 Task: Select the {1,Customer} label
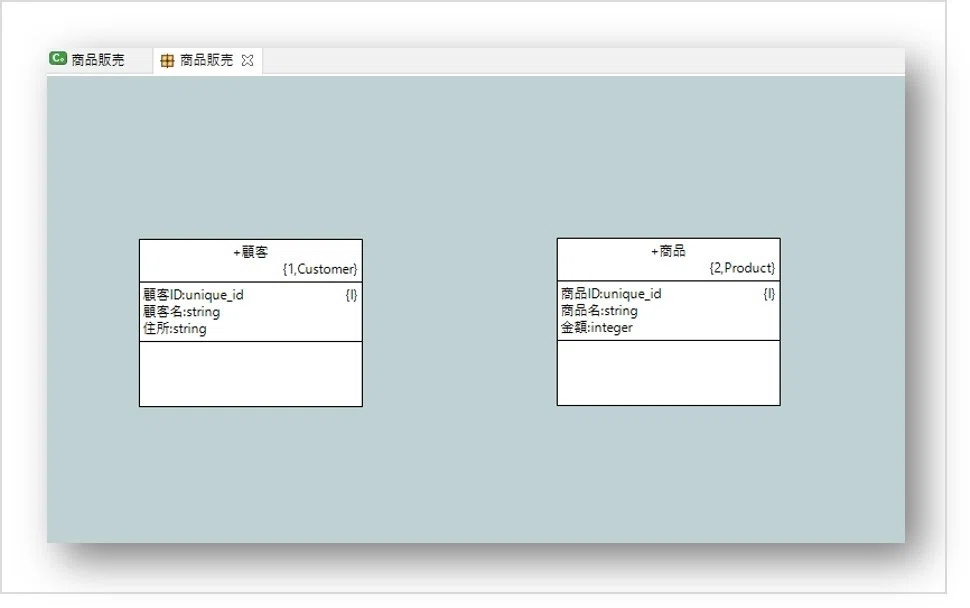tap(320, 269)
